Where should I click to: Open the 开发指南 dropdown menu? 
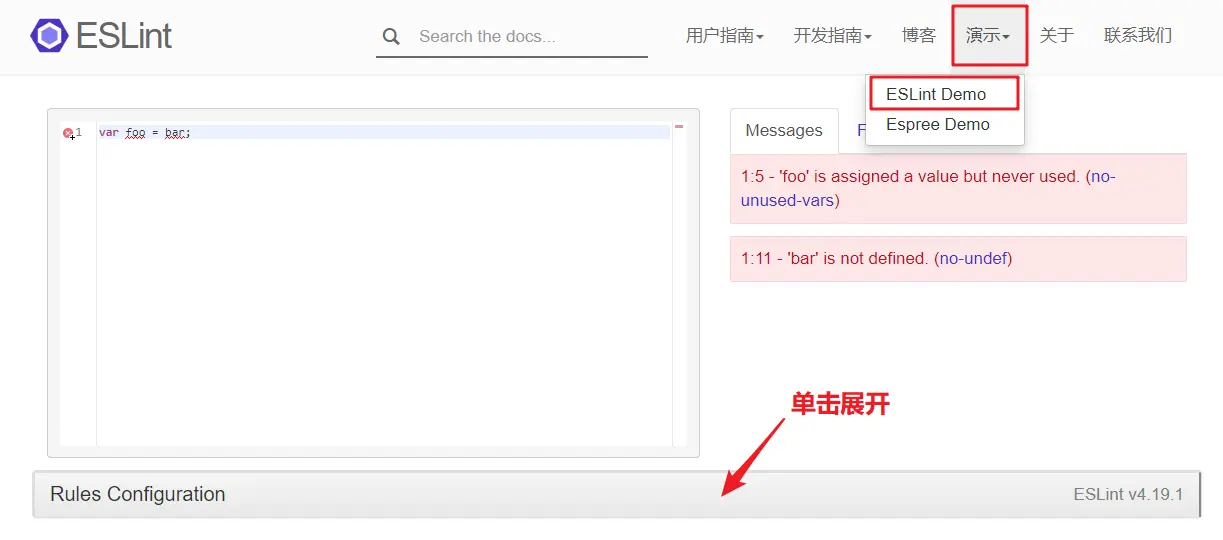[x=833, y=36]
